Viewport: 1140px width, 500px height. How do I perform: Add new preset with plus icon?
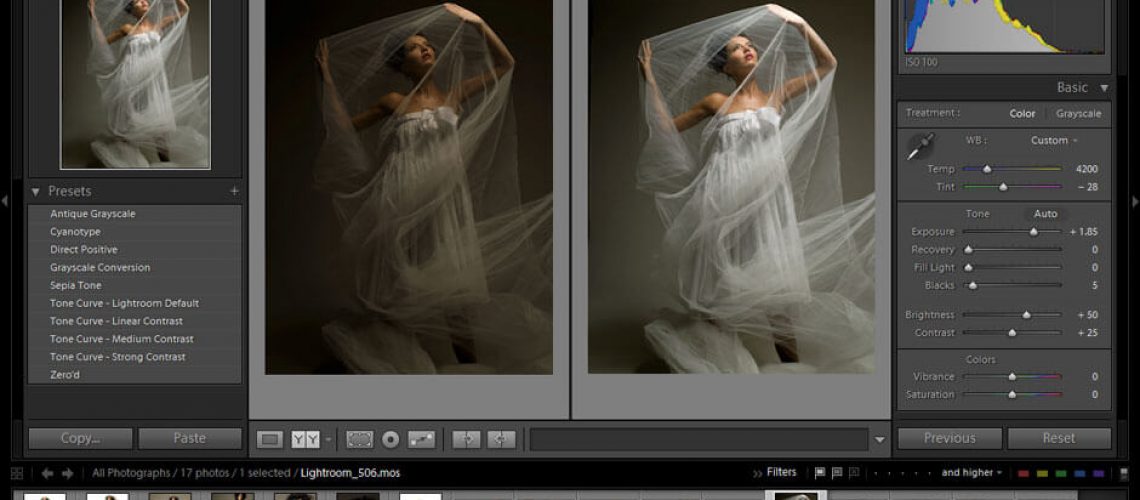click(x=234, y=191)
